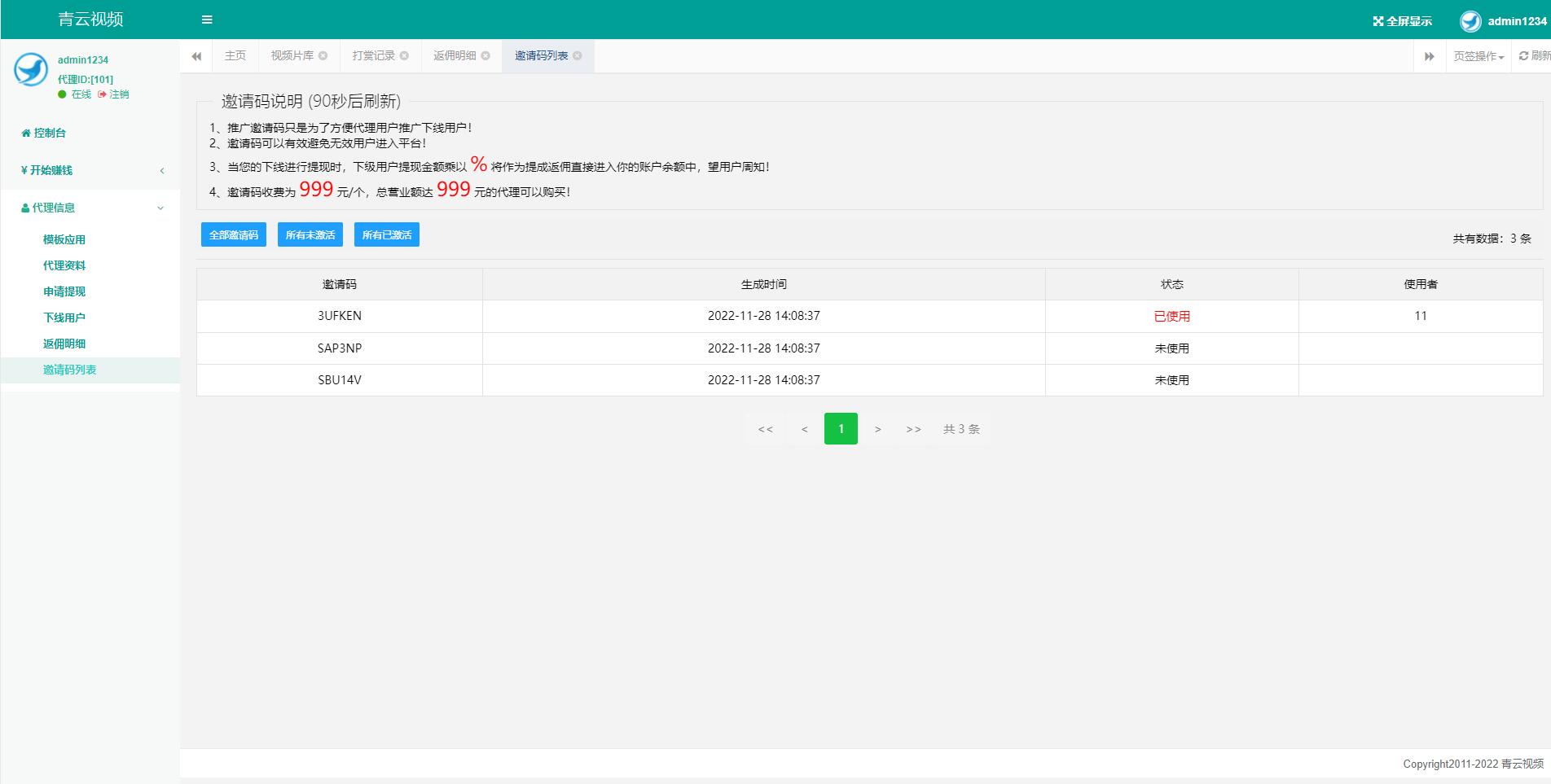
Task: Click page 1 in the pagination bar
Action: point(841,428)
